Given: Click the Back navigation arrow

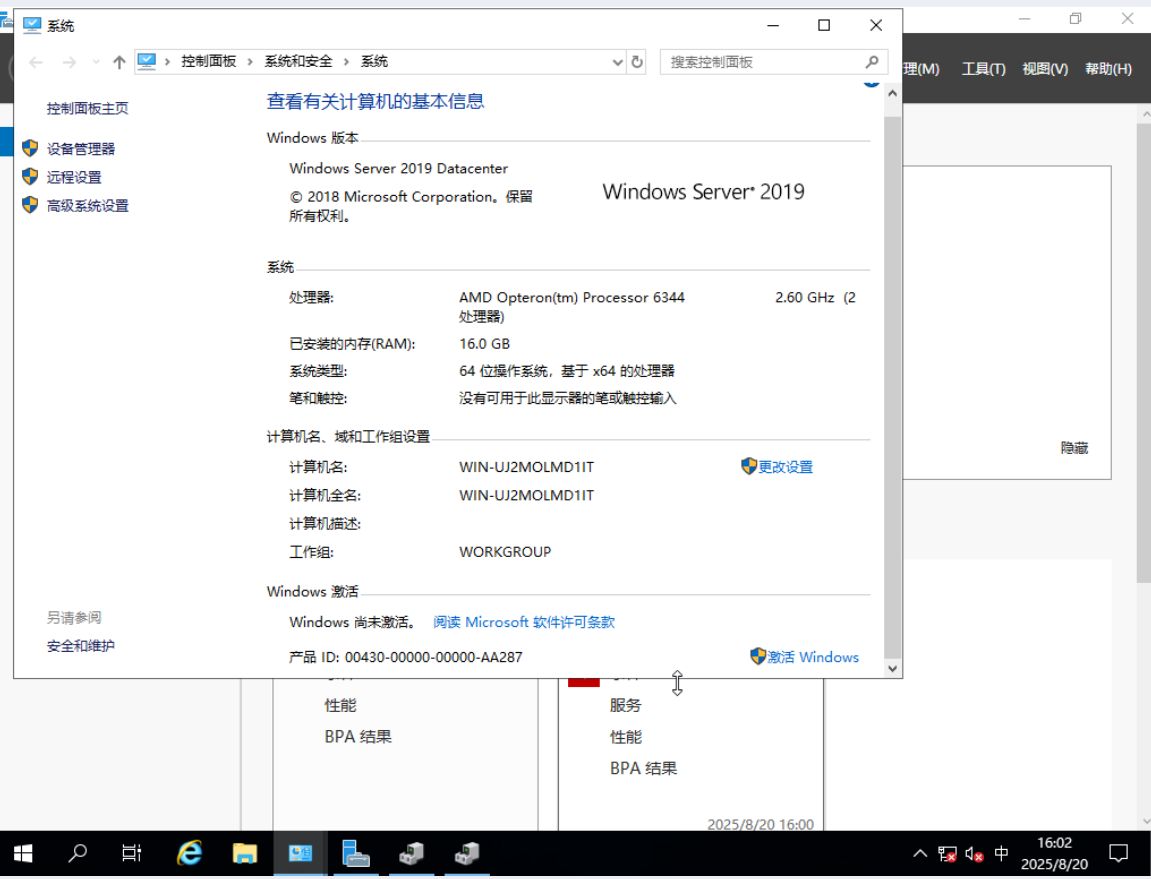Looking at the screenshot, I should click(x=36, y=62).
